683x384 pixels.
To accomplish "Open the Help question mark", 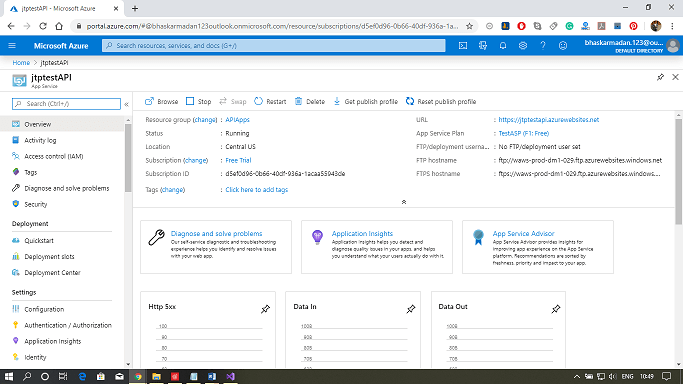I will click(x=543, y=46).
